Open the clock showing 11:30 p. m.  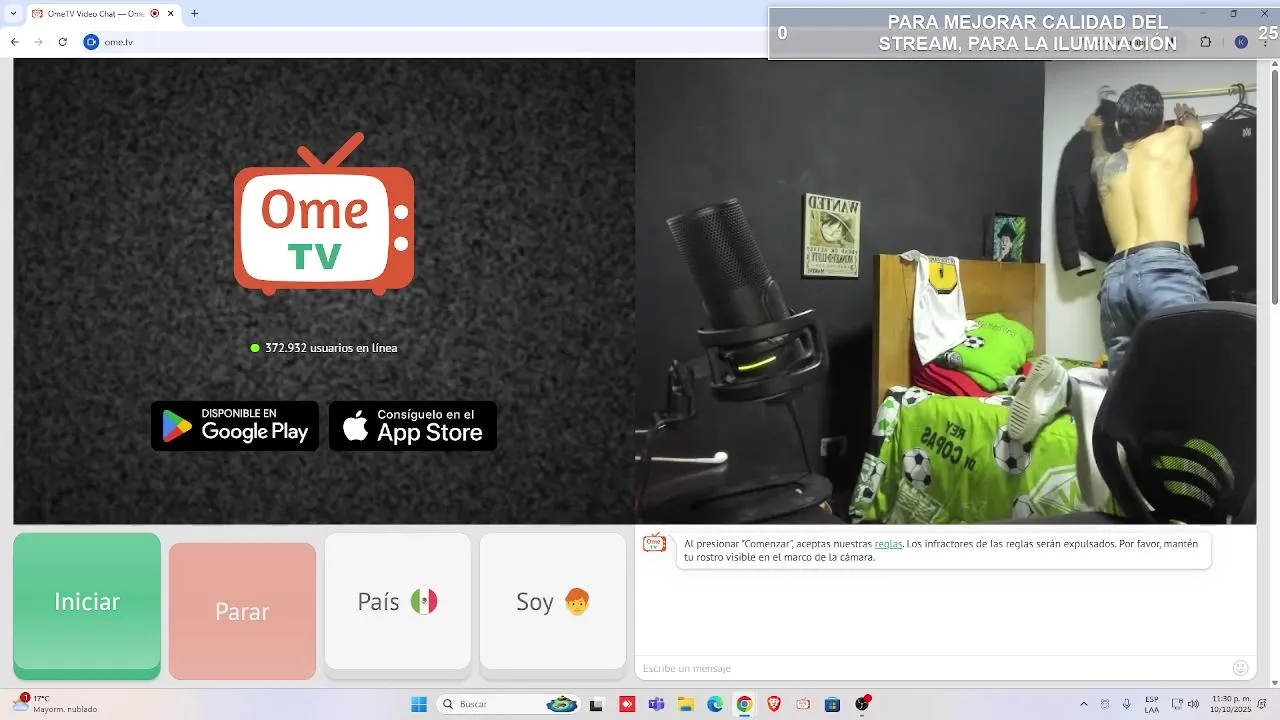(1231, 704)
